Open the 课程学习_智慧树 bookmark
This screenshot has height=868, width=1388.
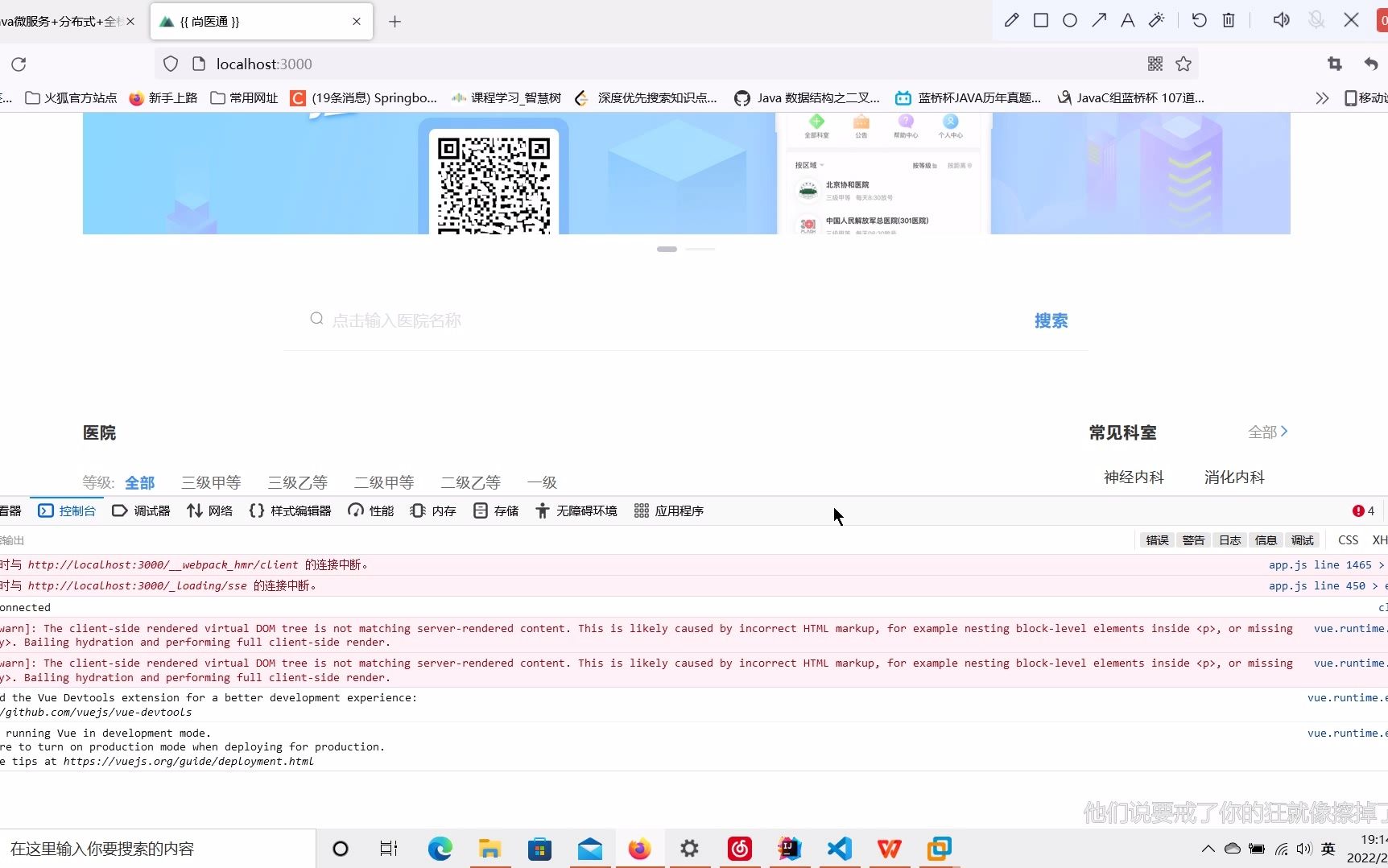(506, 97)
